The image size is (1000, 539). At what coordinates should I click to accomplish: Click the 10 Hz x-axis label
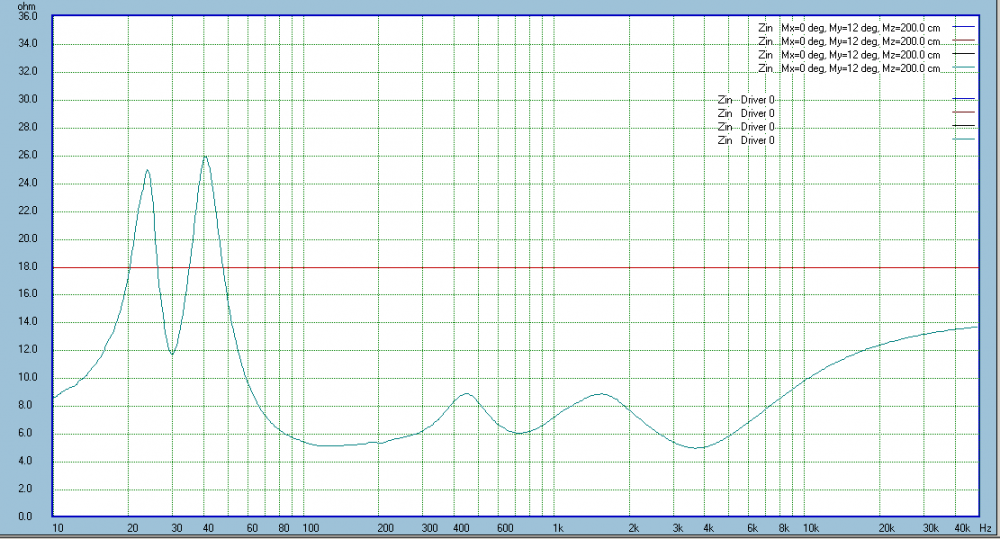tap(57, 528)
